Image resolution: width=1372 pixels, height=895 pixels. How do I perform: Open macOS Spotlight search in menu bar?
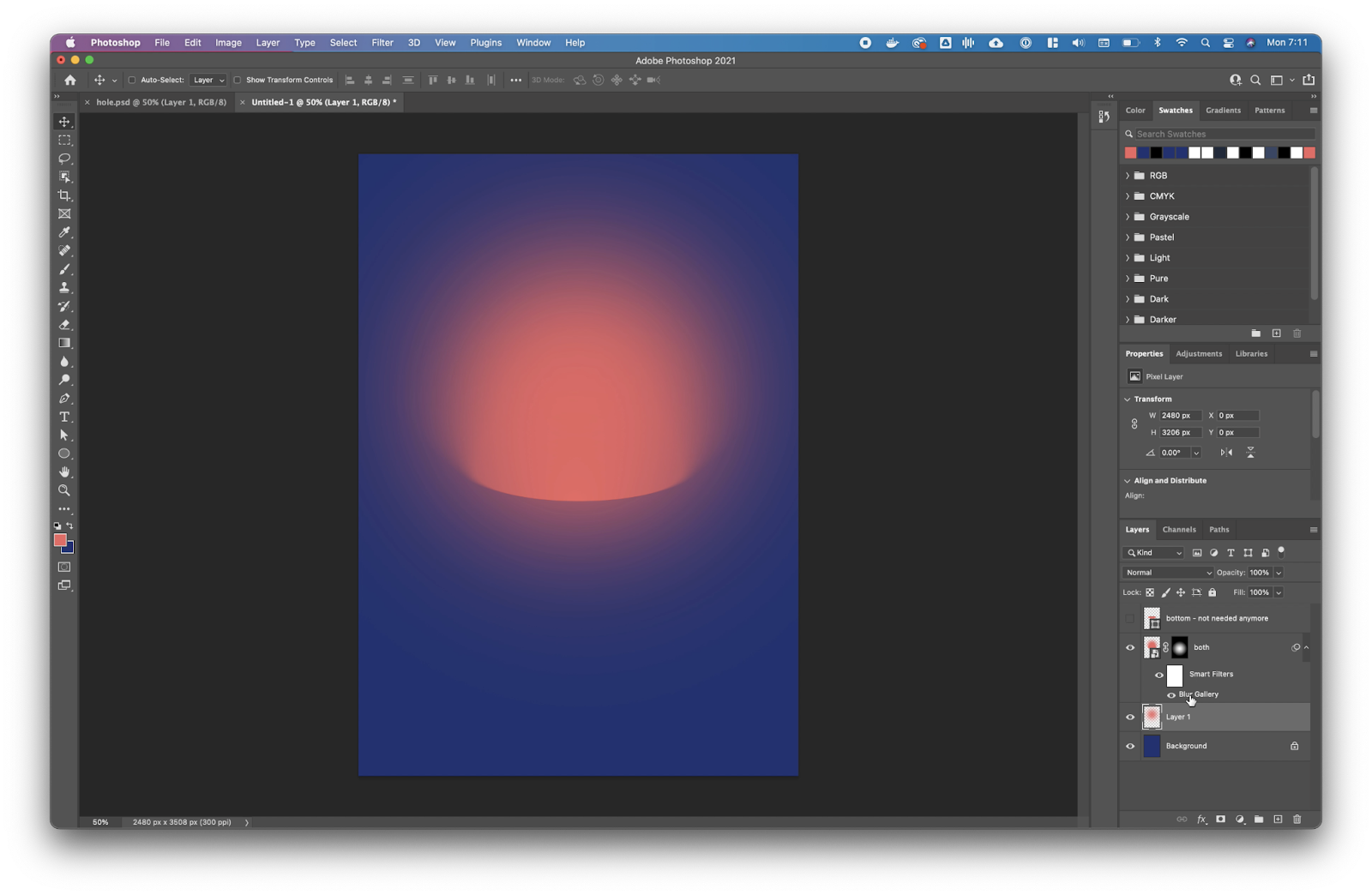point(1206,43)
